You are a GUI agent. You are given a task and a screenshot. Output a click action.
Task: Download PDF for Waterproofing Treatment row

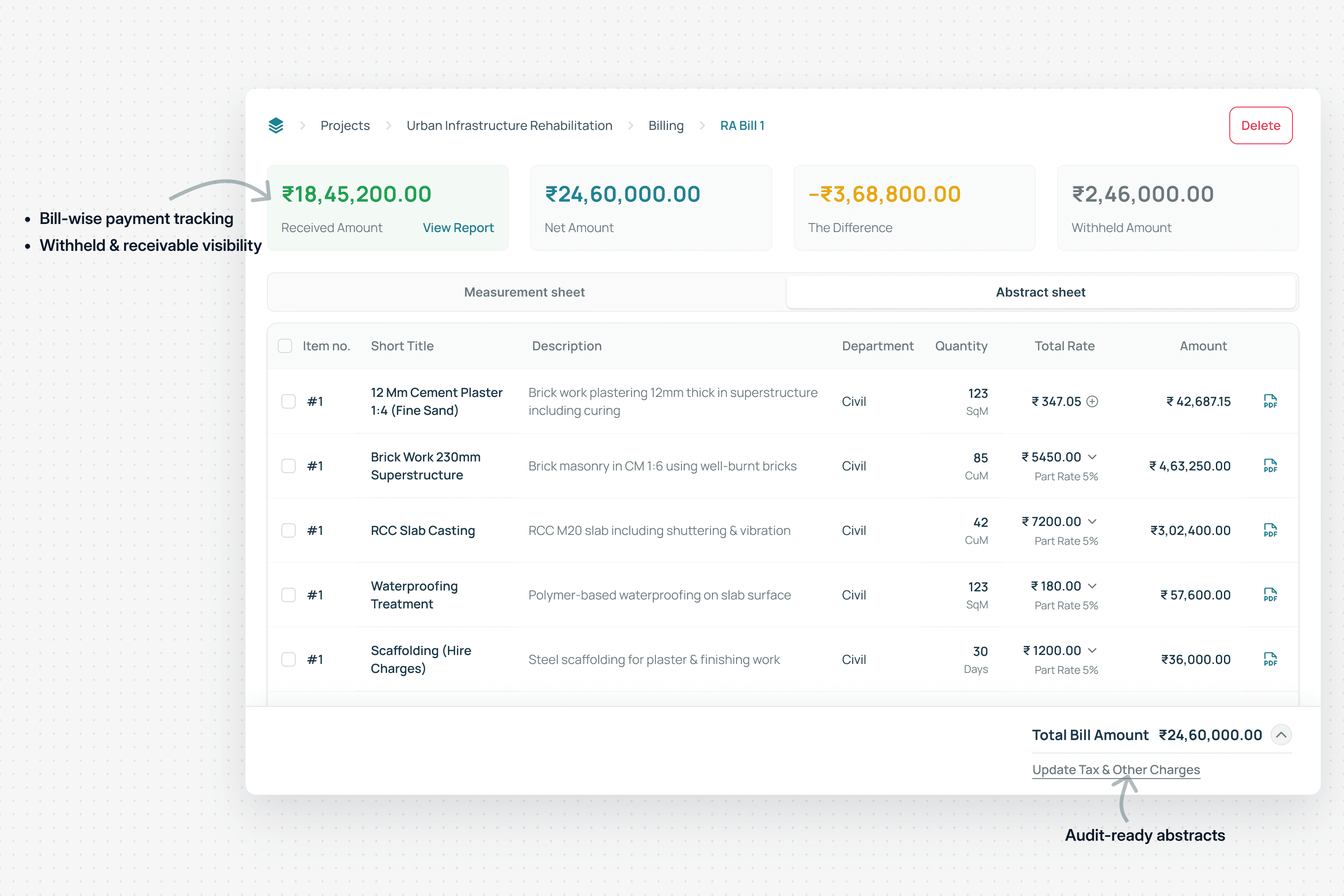click(x=1270, y=595)
